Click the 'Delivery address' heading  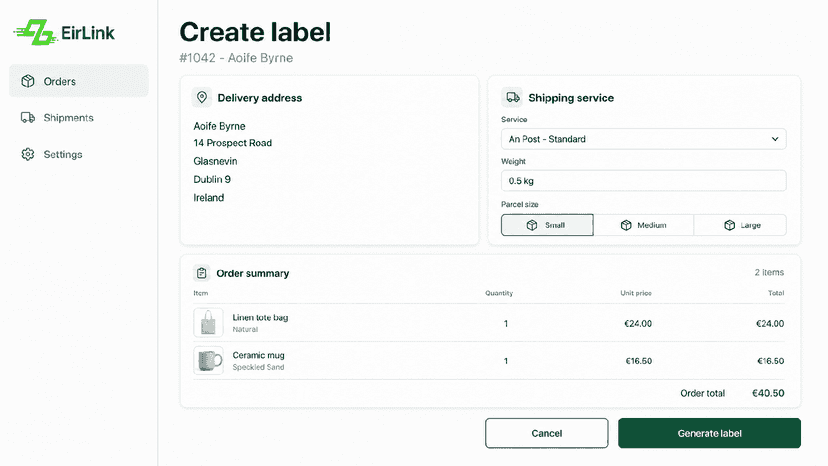click(260, 98)
